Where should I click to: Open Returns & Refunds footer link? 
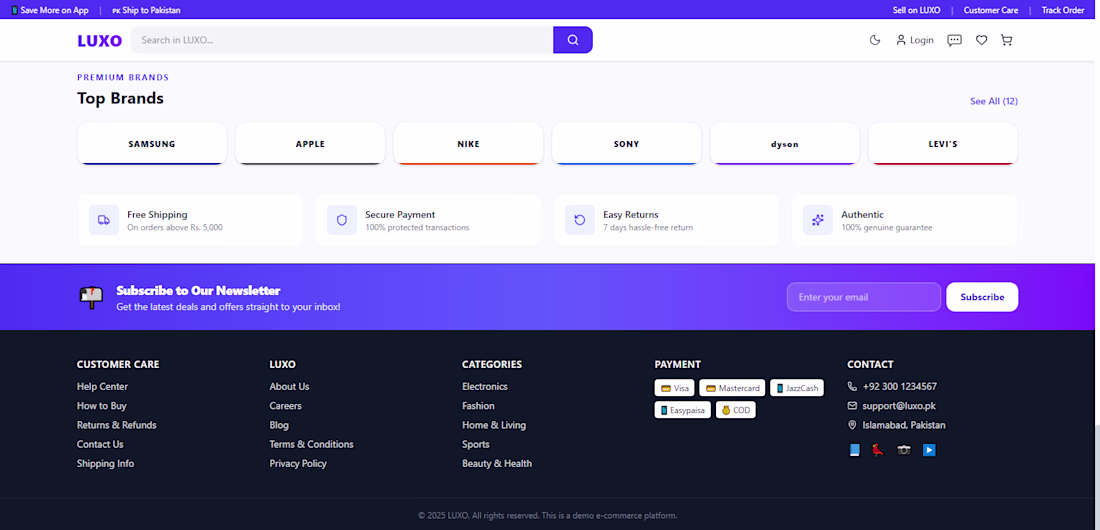coord(116,425)
